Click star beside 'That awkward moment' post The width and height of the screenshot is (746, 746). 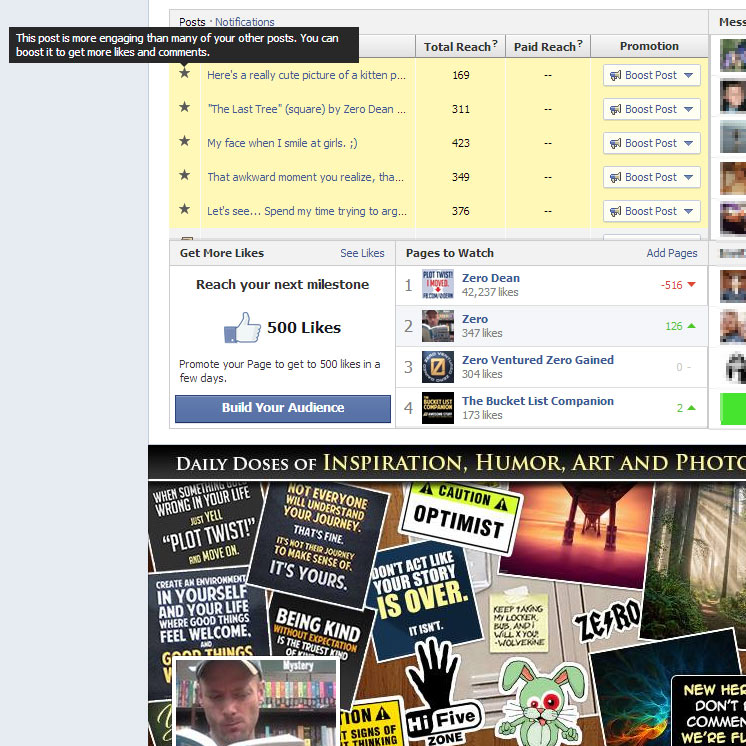click(185, 175)
